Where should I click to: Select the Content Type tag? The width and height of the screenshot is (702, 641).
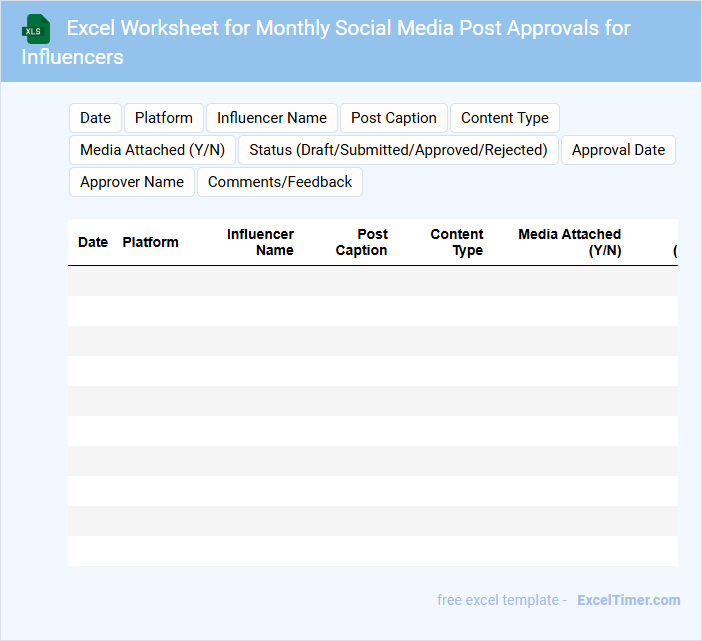tap(505, 118)
